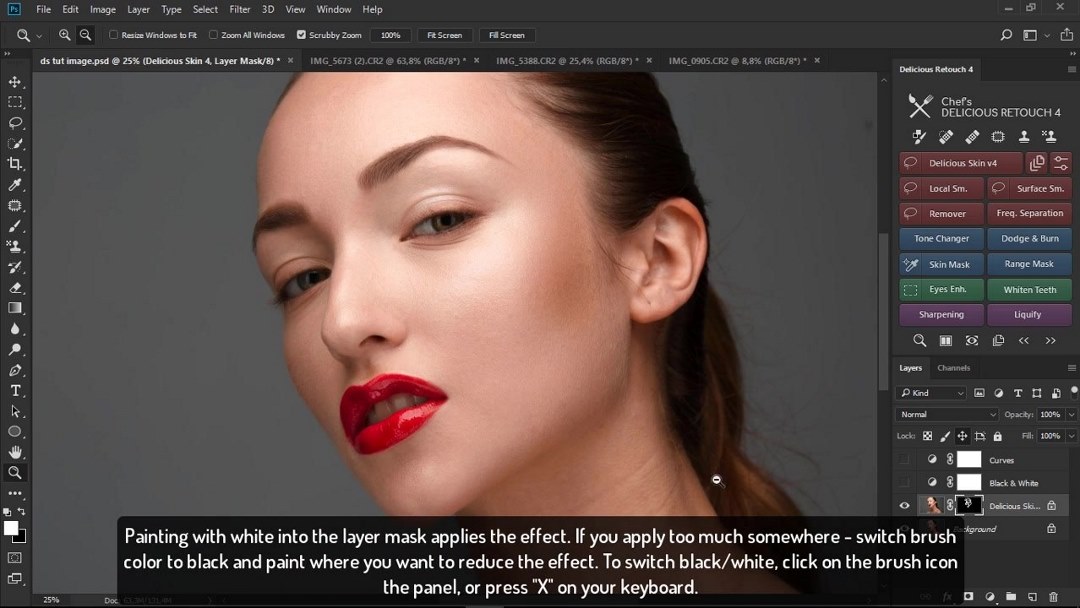
Task: Select the Lasso tool
Action: point(14,123)
